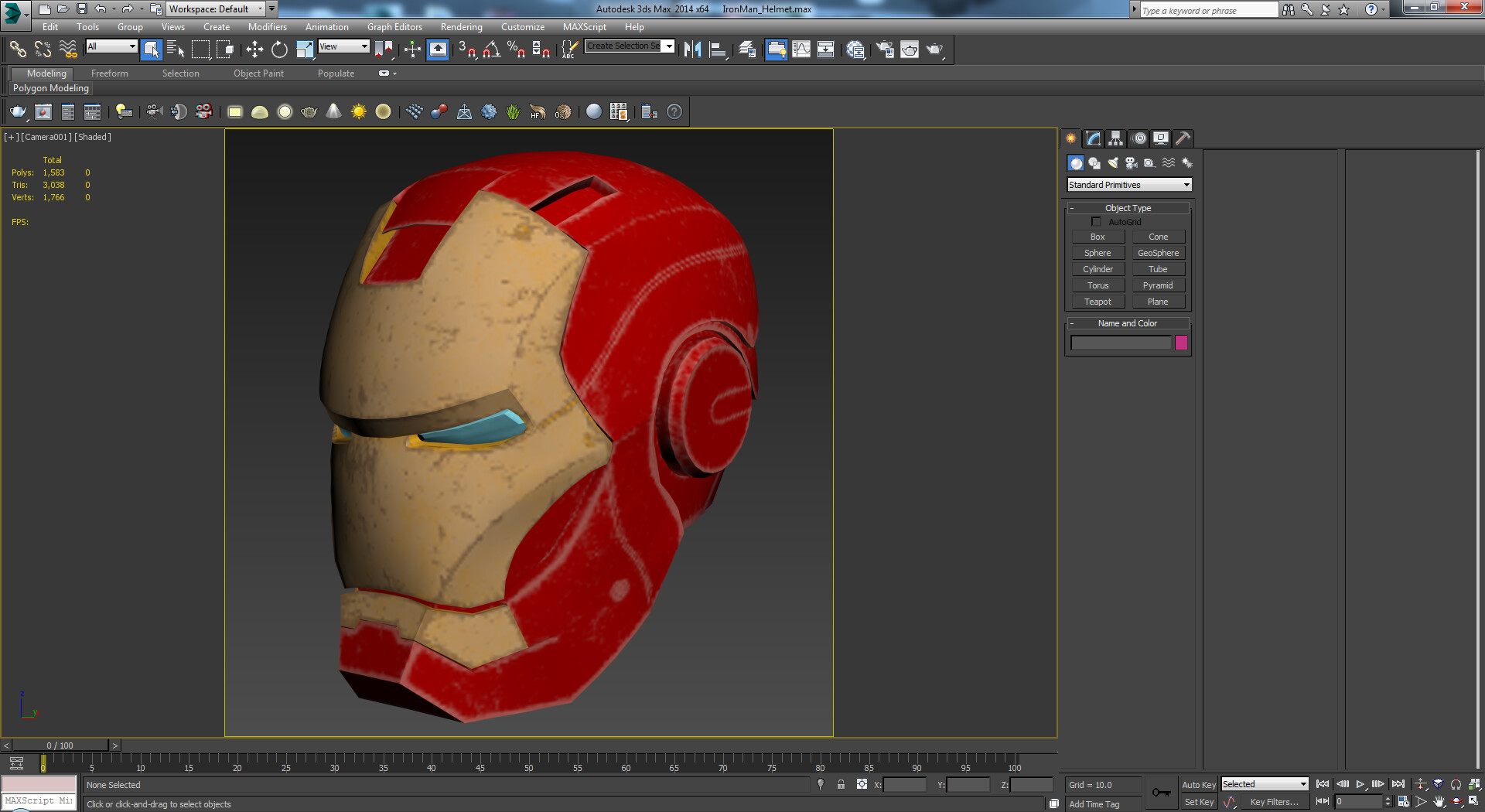The image size is (1485, 812).
Task: Switch to the Object Paint ribbon tab
Action: [258, 73]
